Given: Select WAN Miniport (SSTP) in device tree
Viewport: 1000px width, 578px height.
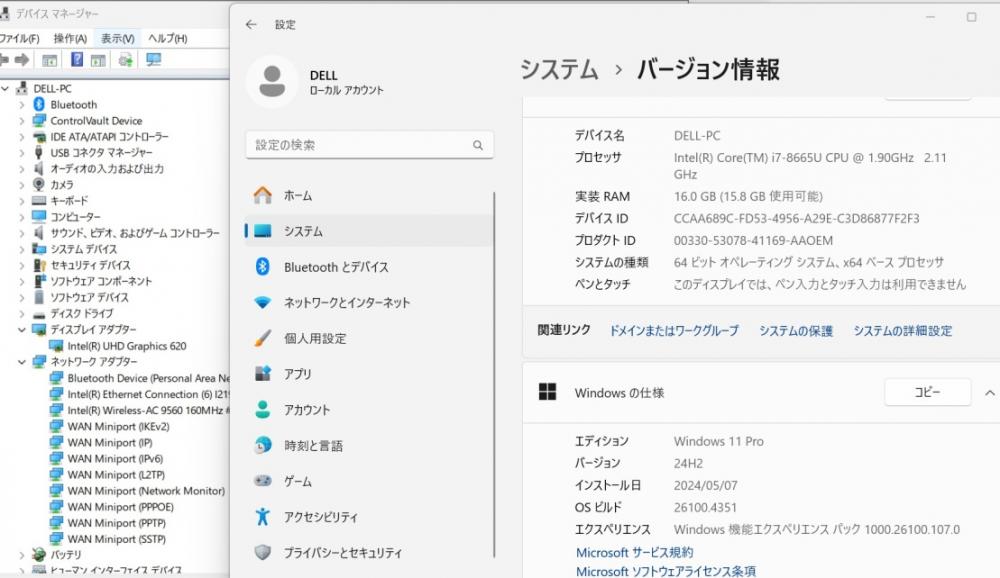Looking at the screenshot, I should 117,539.
